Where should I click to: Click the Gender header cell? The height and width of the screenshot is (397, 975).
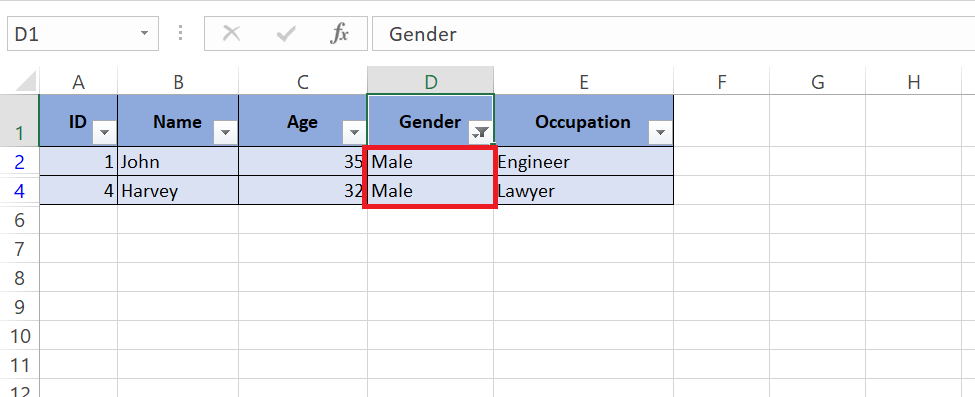(x=430, y=121)
